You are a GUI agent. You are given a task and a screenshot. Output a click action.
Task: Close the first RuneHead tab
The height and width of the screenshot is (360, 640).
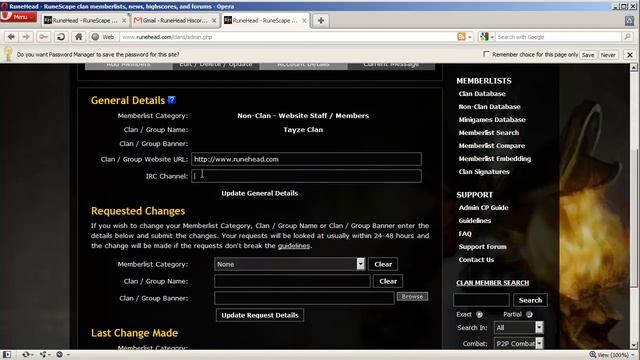[124, 20]
